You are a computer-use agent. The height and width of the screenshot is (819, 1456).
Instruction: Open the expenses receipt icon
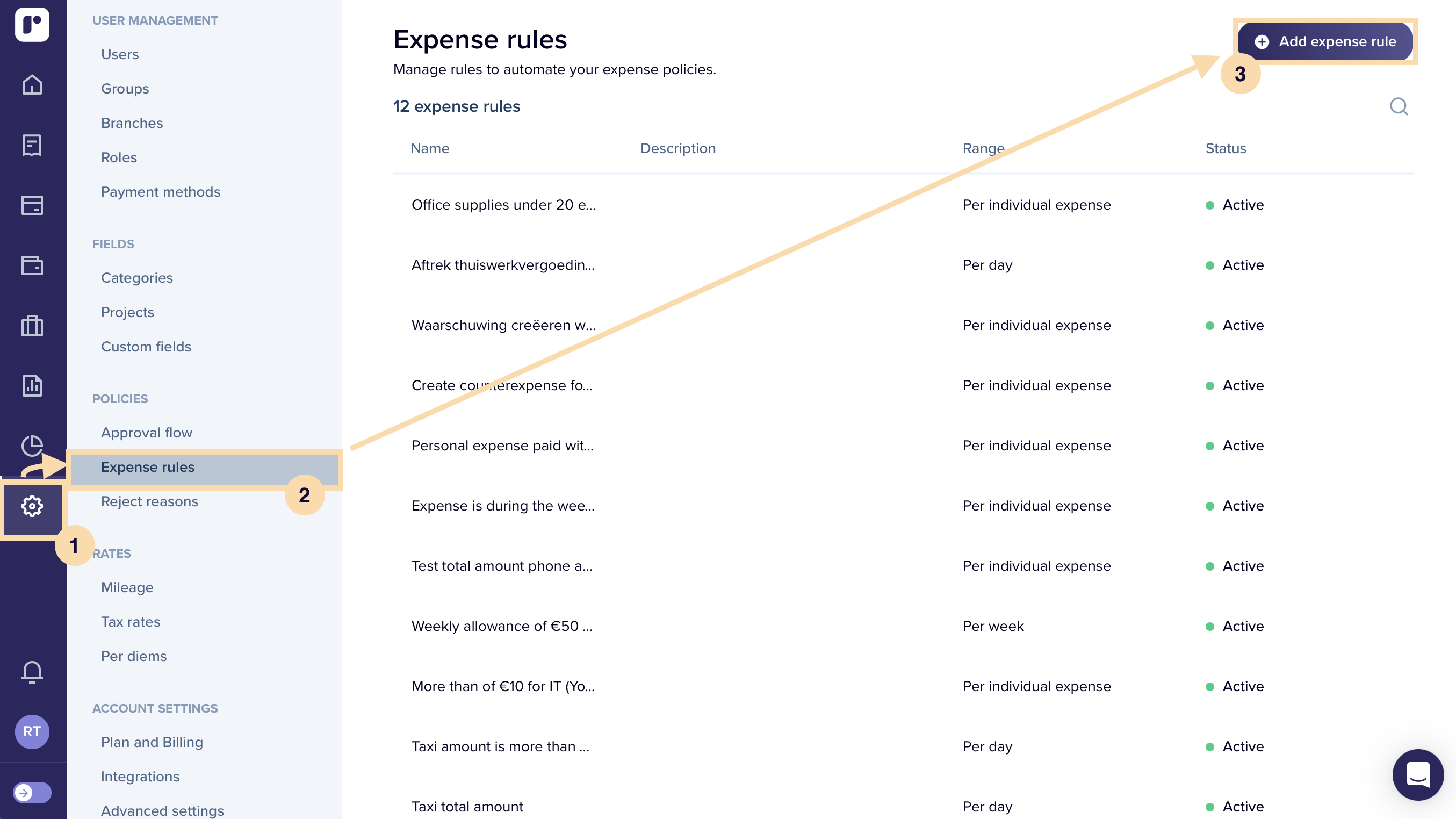point(32,145)
